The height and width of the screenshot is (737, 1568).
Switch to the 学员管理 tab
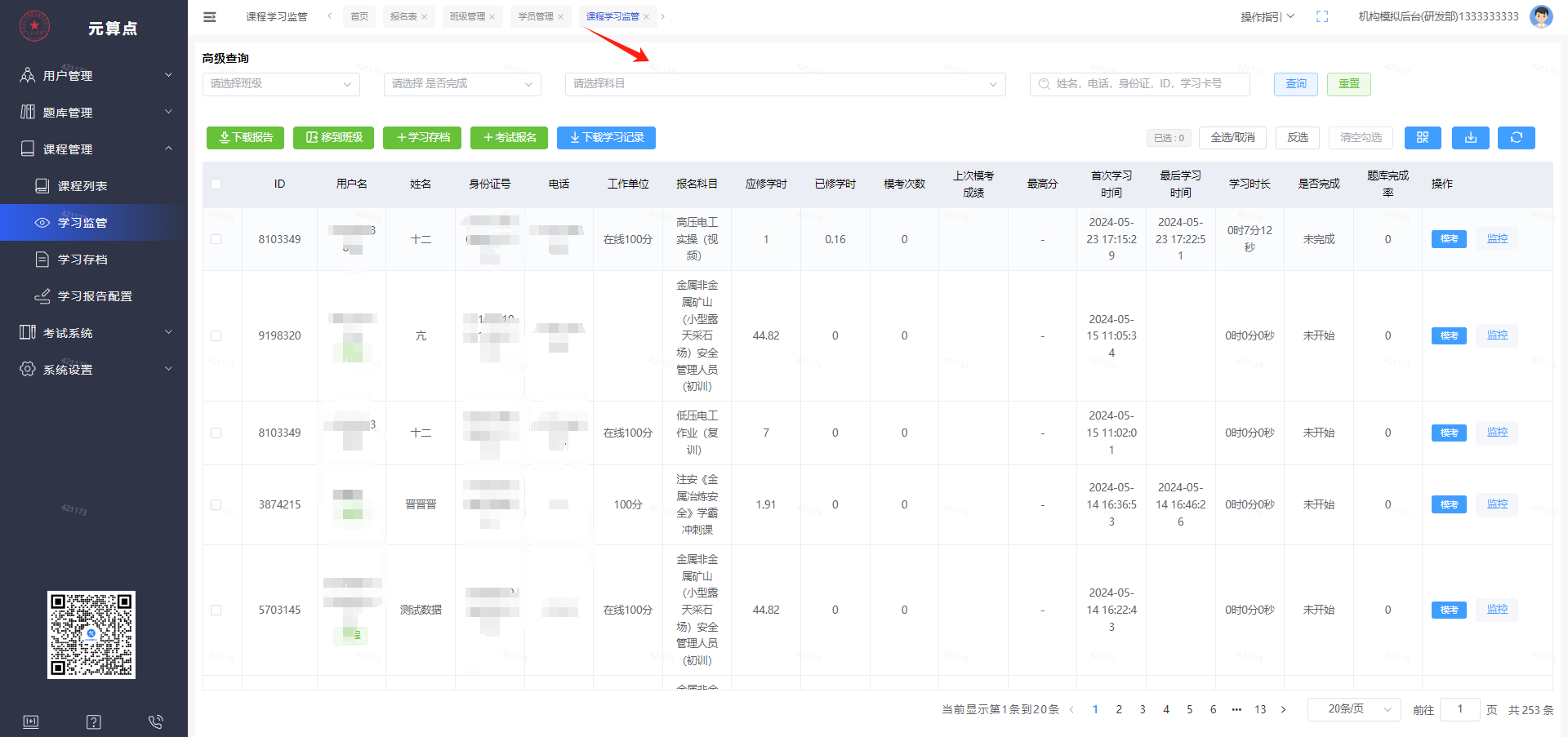click(536, 16)
